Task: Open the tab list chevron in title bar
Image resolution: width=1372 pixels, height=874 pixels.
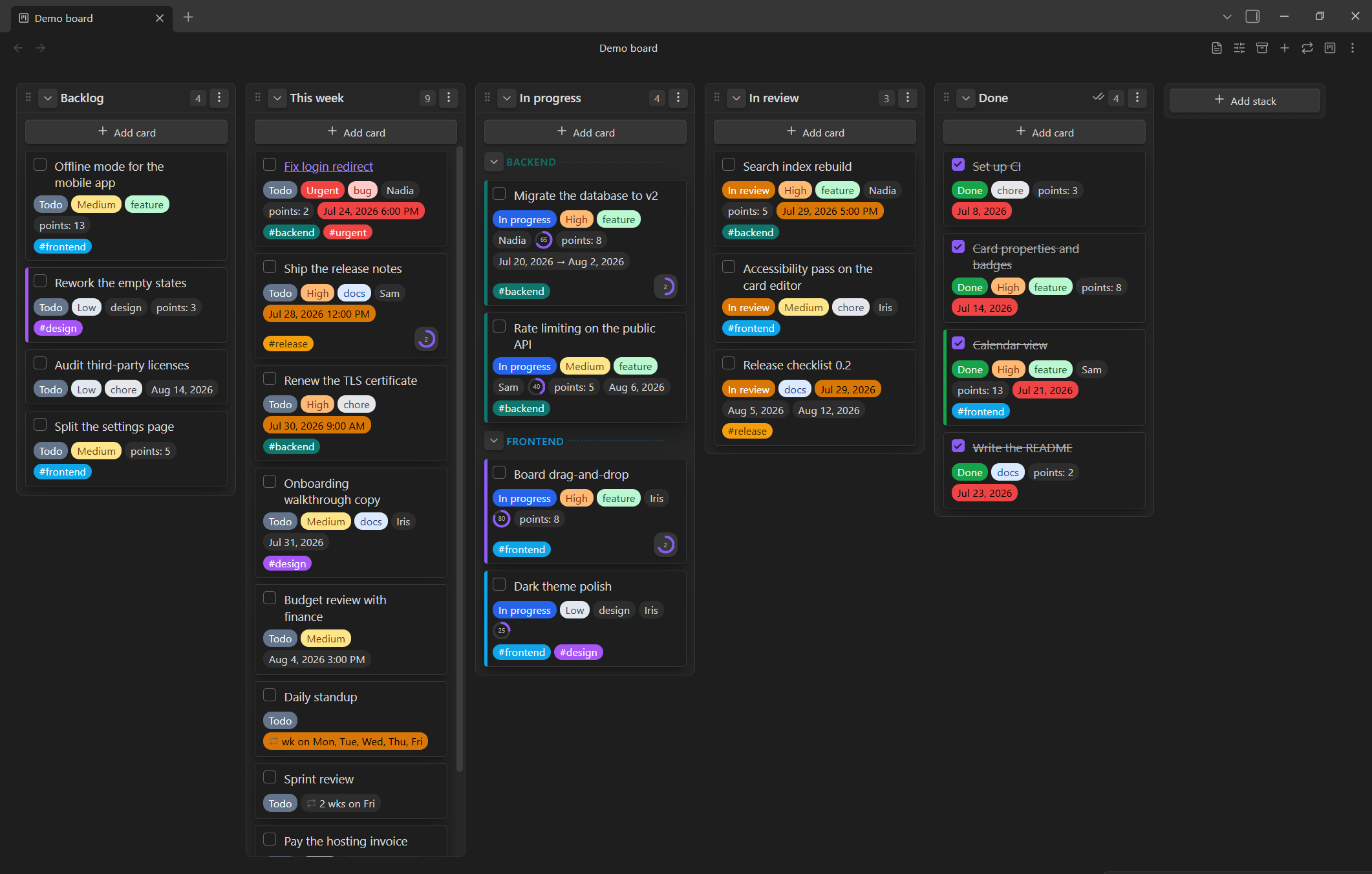Action: (1227, 17)
